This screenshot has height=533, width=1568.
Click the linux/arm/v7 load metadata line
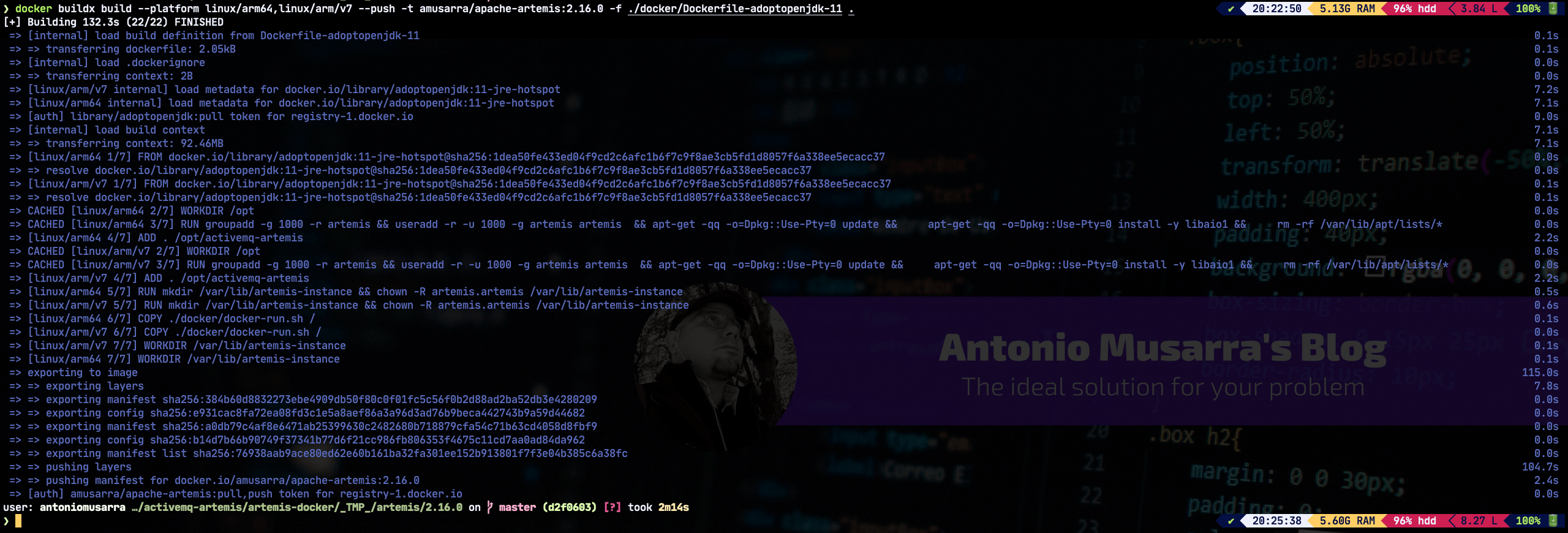(x=285, y=89)
